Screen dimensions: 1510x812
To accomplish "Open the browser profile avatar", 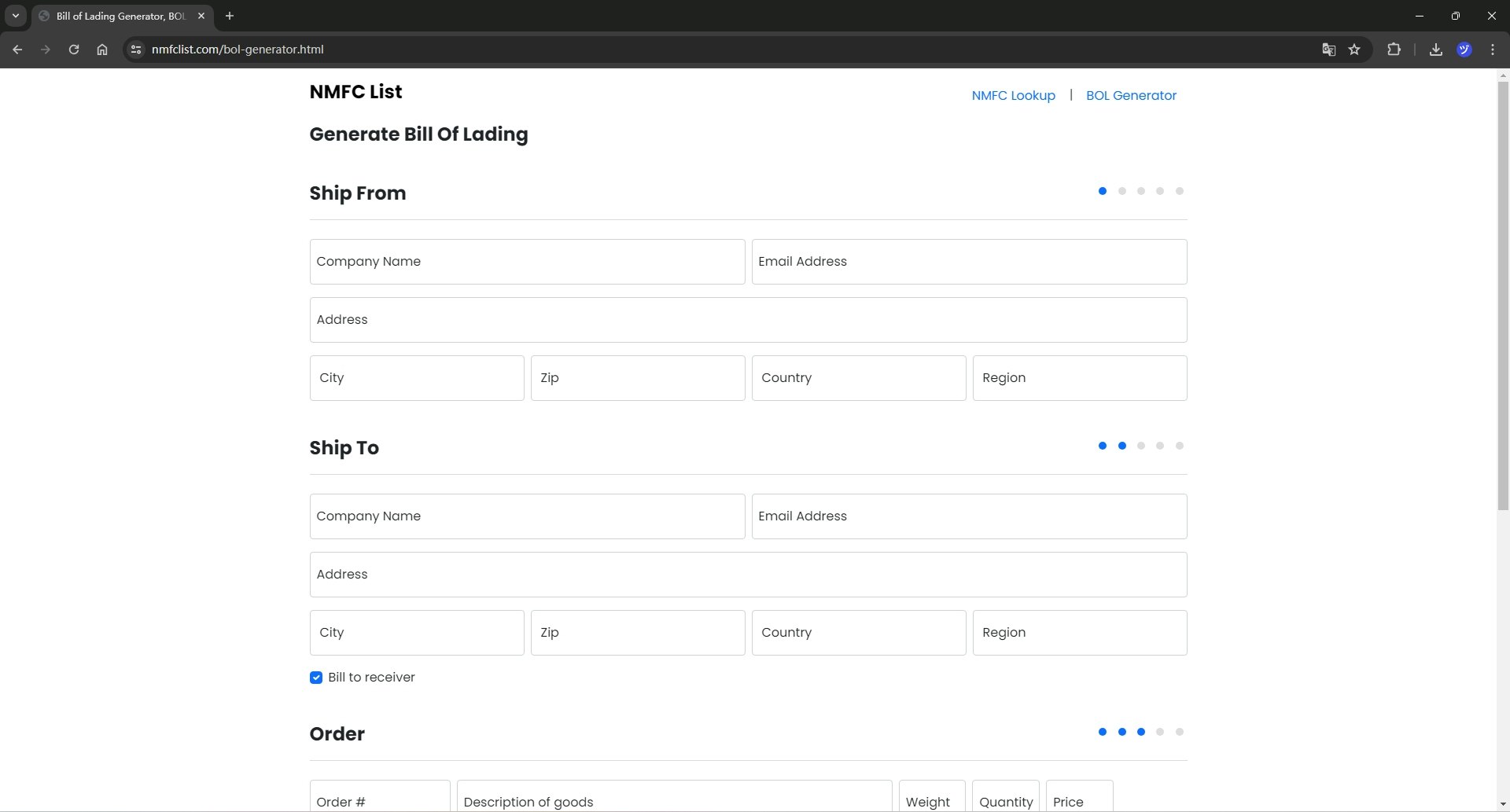I will (x=1464, y=50).
